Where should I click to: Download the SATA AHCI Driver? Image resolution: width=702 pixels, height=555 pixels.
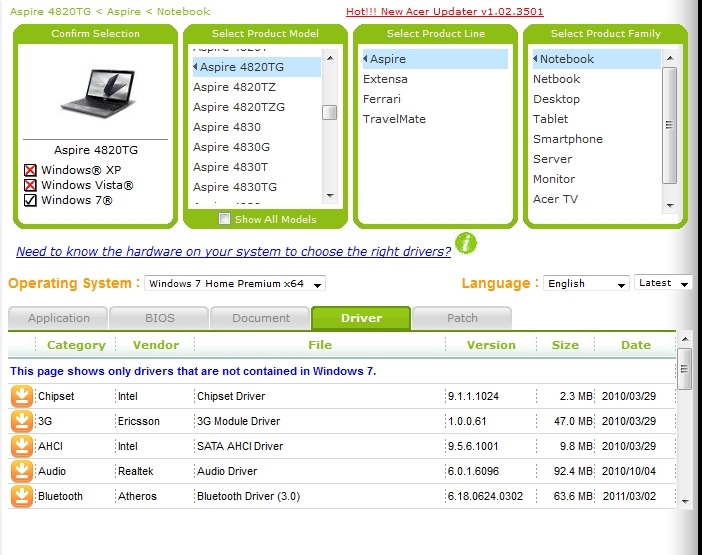click(x=21, y=446)
